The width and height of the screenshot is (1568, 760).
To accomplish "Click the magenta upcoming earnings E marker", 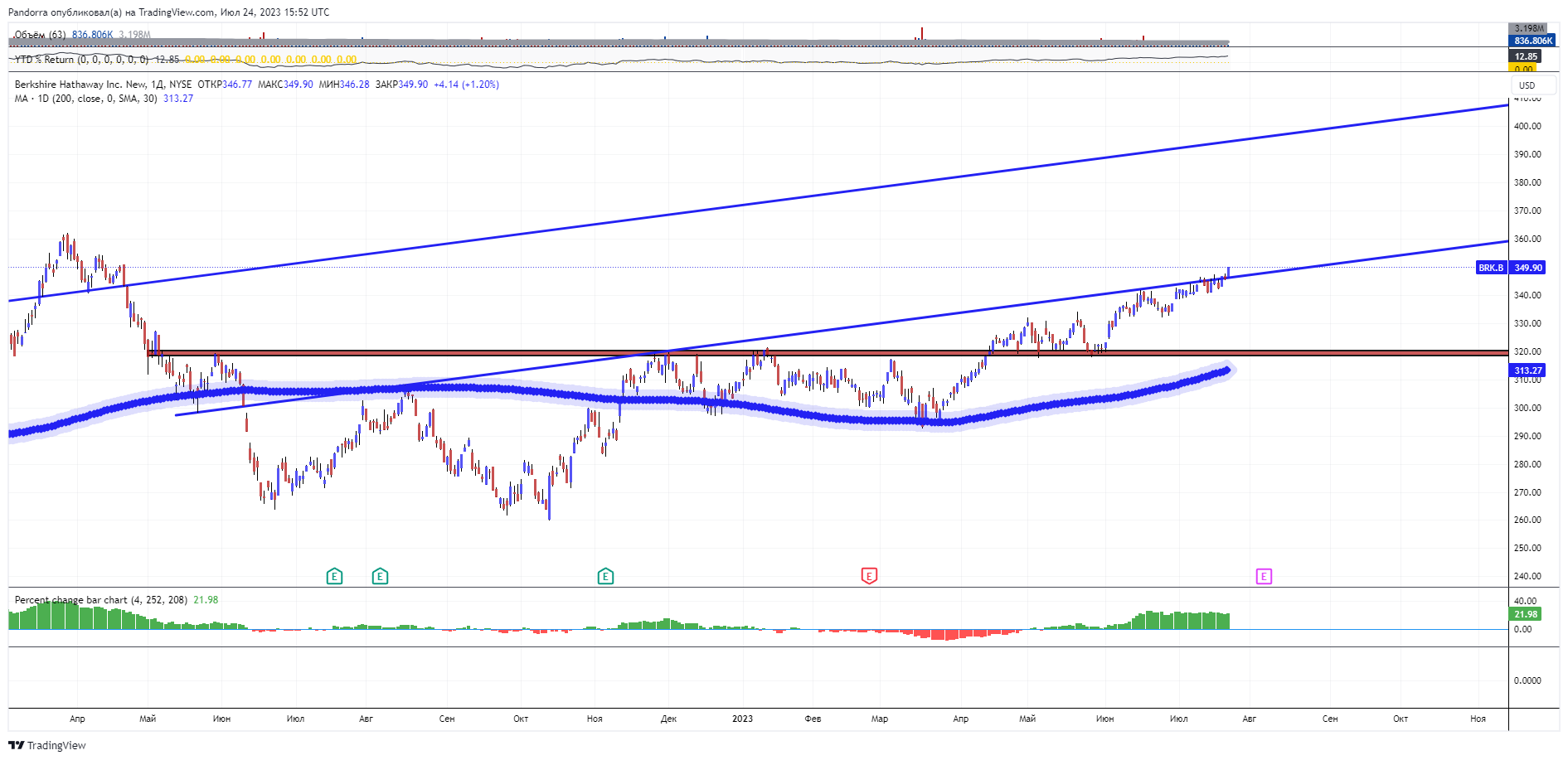I will point(1264,576).
